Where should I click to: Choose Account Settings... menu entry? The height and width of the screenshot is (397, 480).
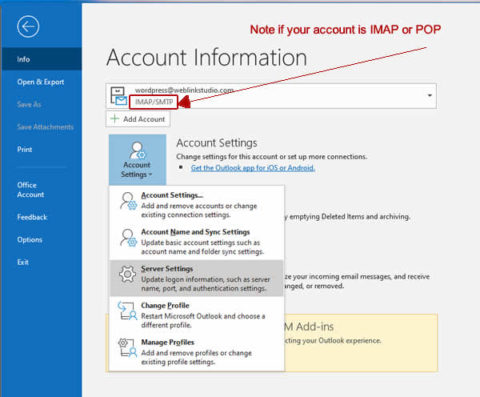click(x=197, y=205)
